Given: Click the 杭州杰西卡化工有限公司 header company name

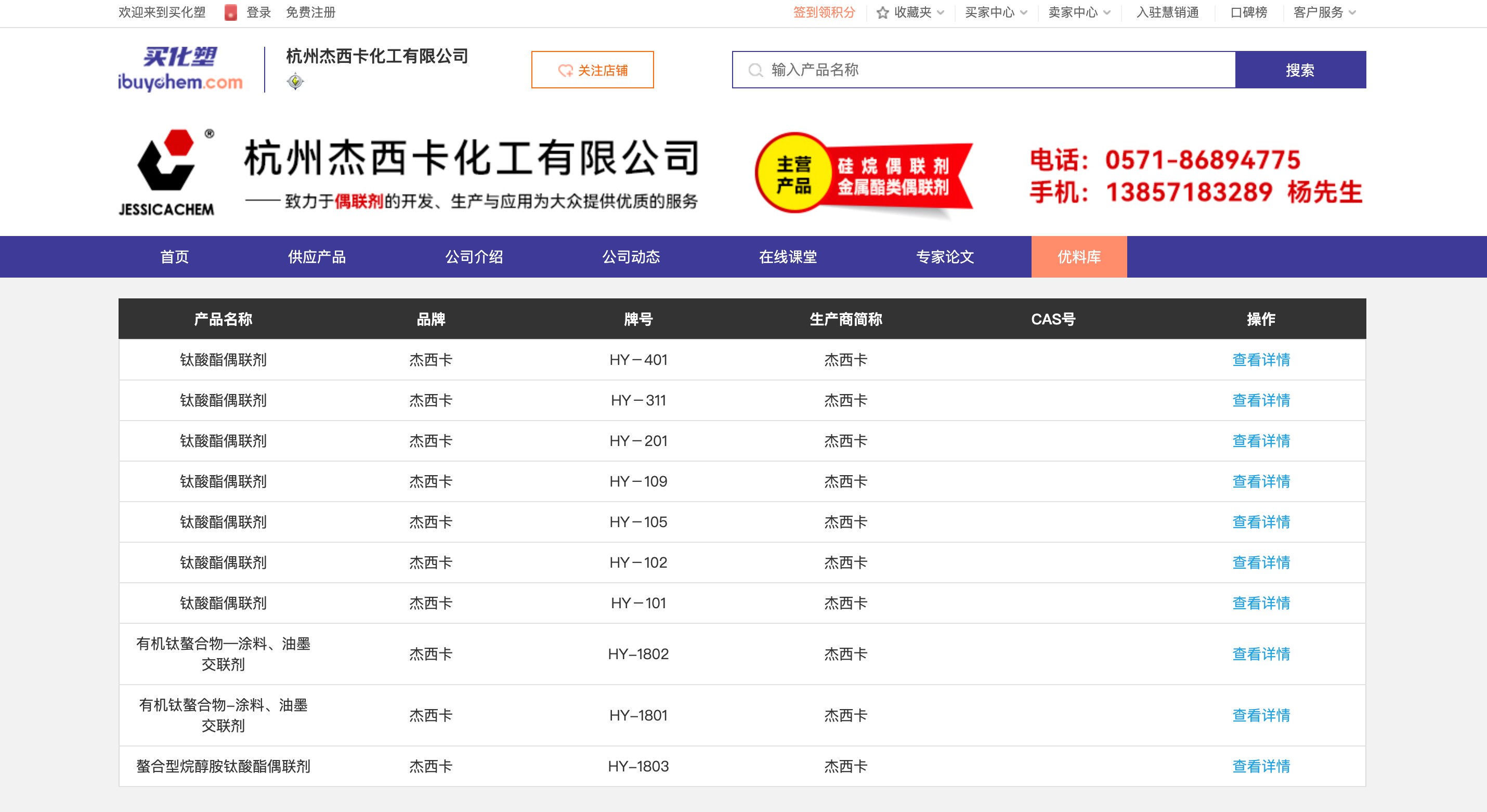Looking at the screenshot, I should [377, 56].
